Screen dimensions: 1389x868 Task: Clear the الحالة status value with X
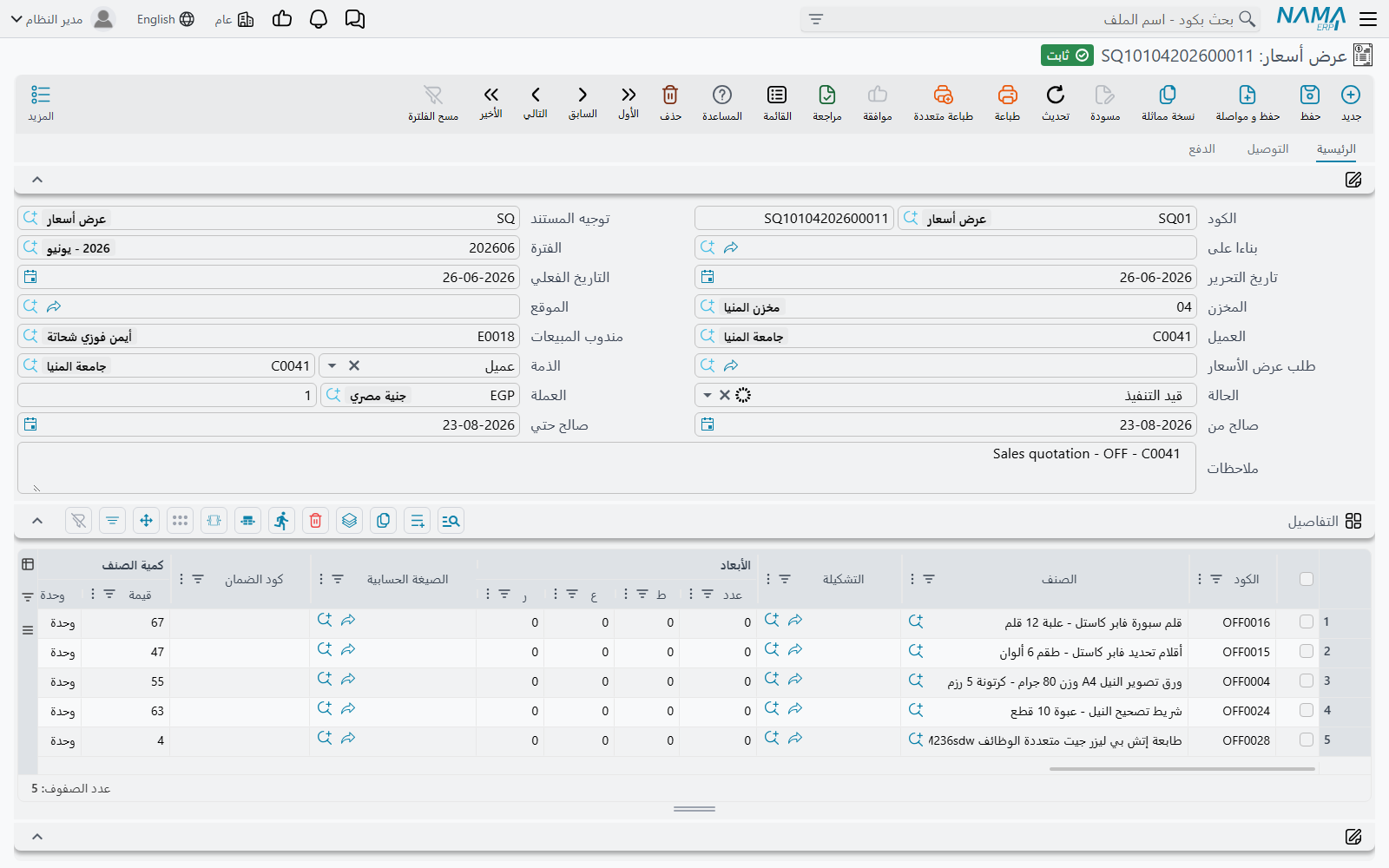[725, 395]
